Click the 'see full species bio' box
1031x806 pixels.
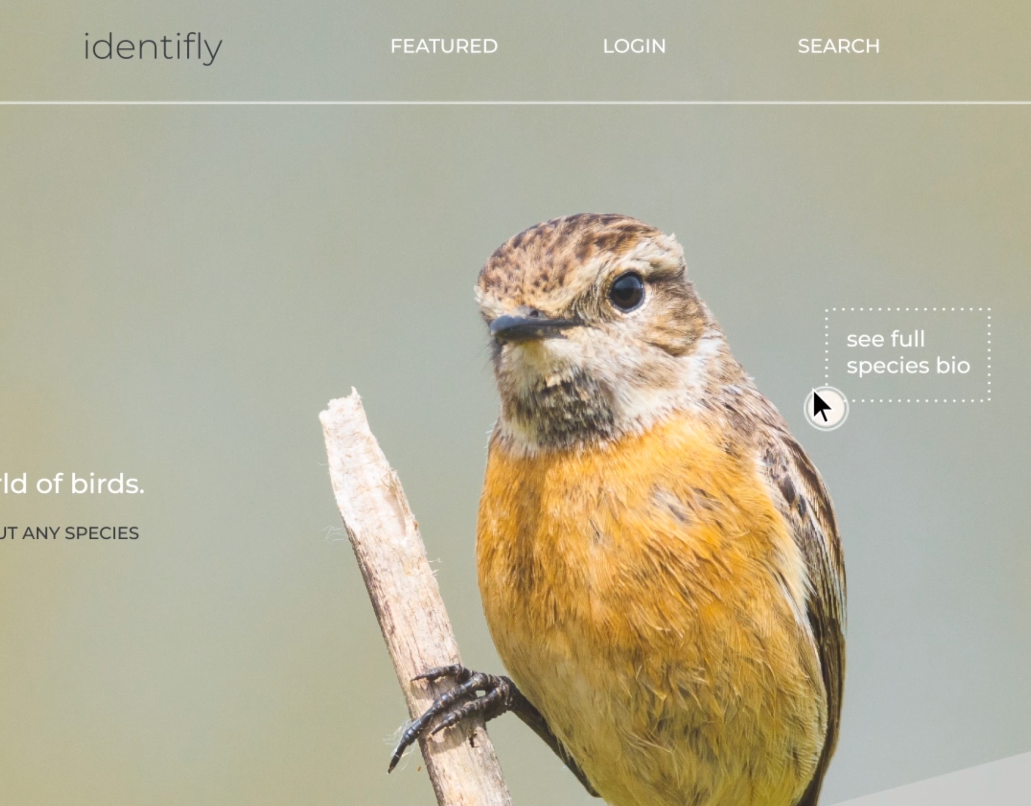907,354
